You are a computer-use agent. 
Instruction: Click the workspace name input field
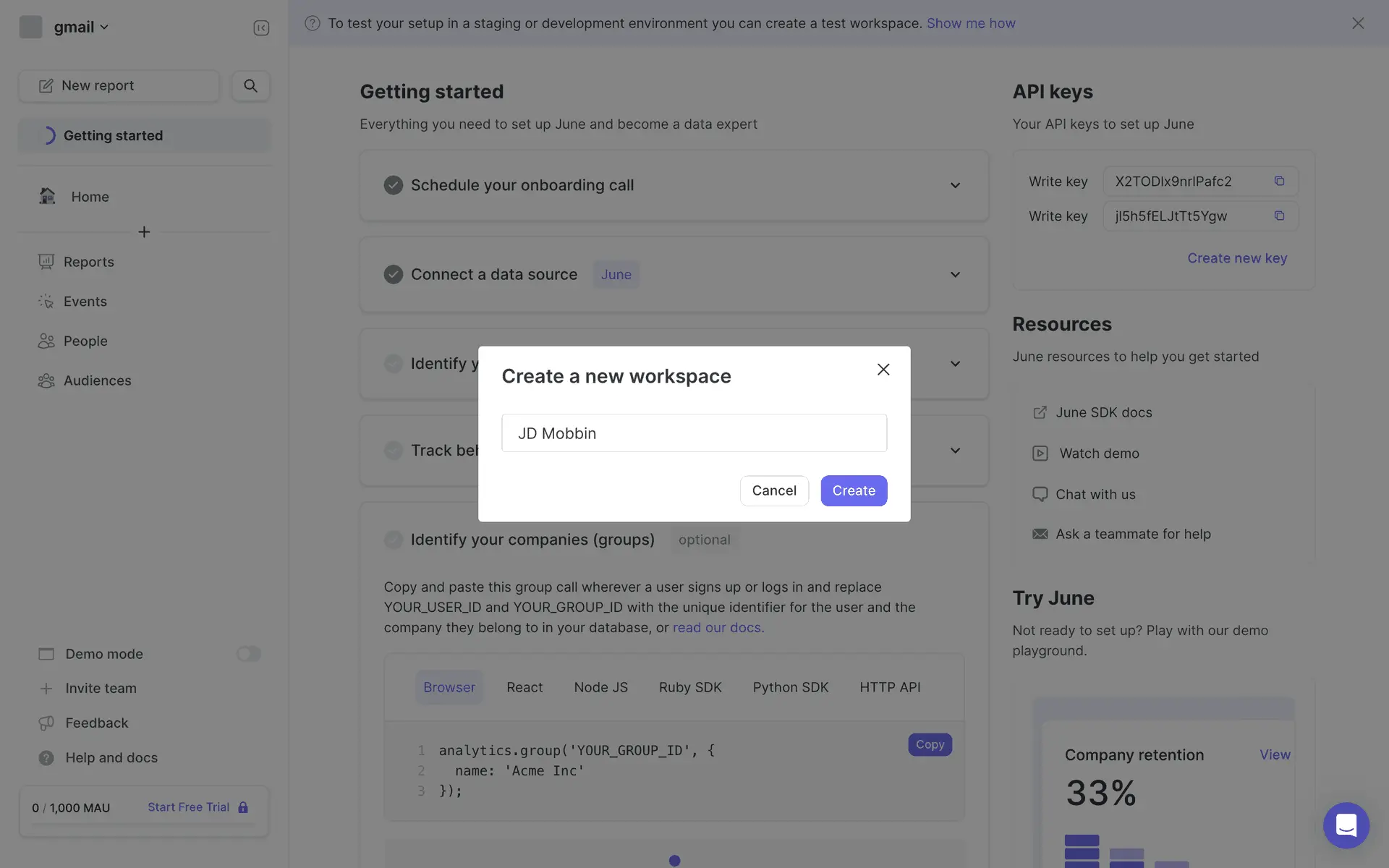694,433
